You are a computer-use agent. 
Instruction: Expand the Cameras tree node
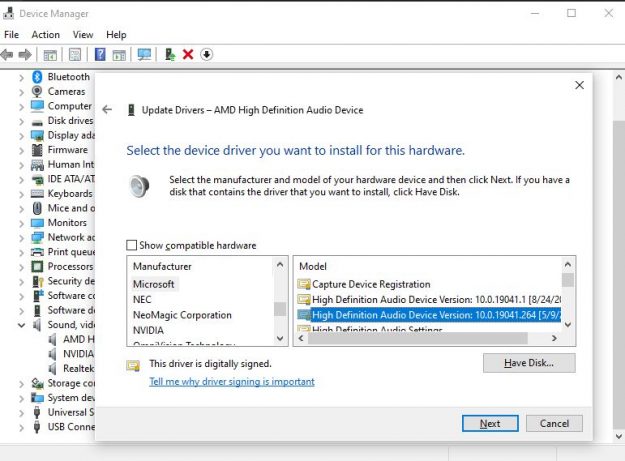(22, 92)
